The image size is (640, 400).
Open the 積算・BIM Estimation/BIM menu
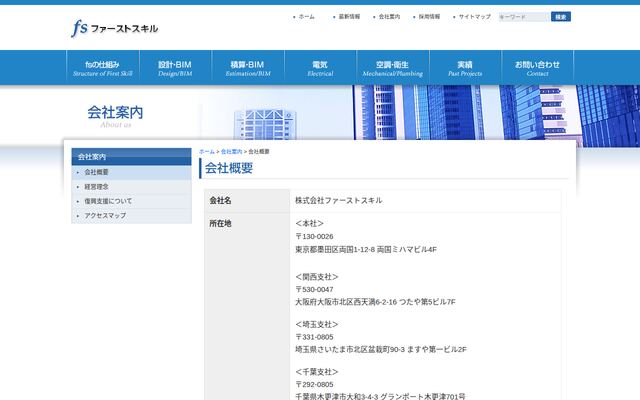click(248, 68)
